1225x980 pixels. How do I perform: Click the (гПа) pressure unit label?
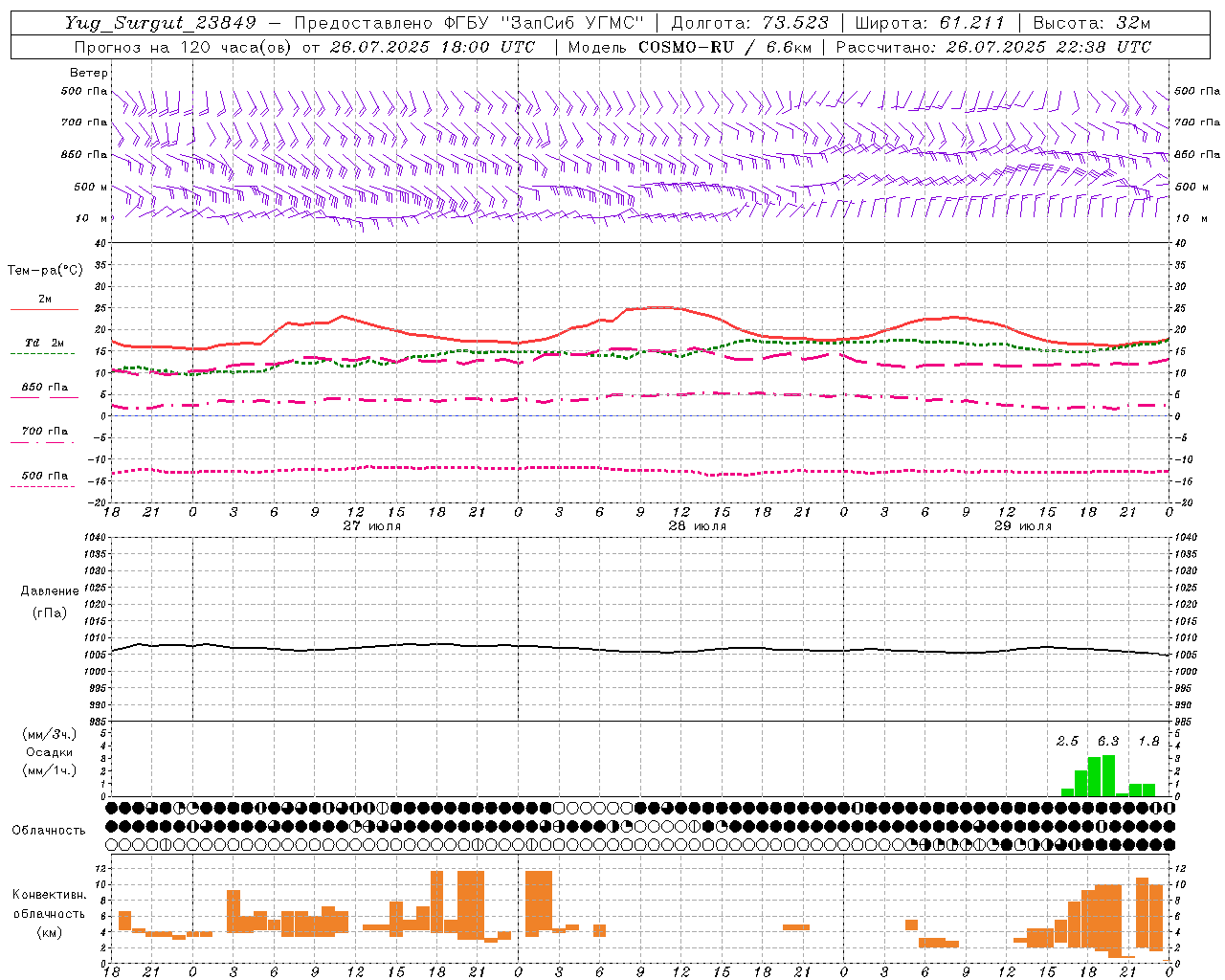(50, 613)
